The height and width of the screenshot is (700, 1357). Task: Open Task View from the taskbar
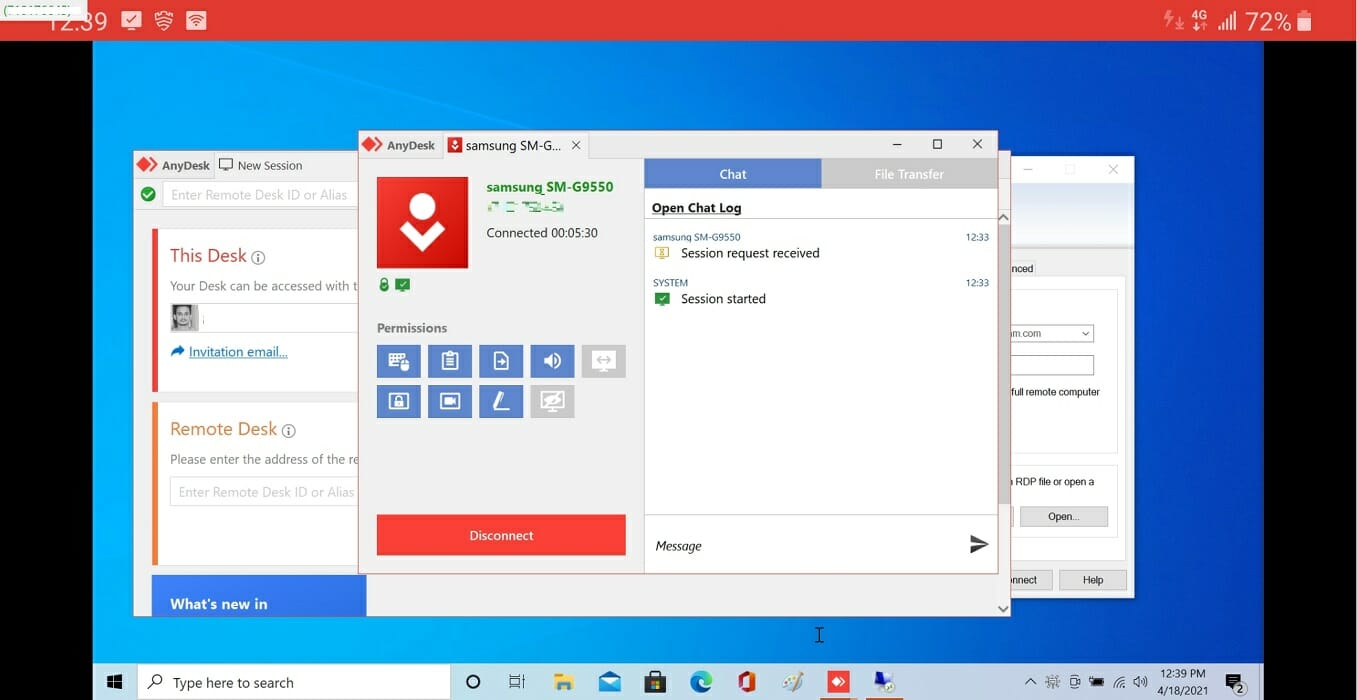pos(517,682)
